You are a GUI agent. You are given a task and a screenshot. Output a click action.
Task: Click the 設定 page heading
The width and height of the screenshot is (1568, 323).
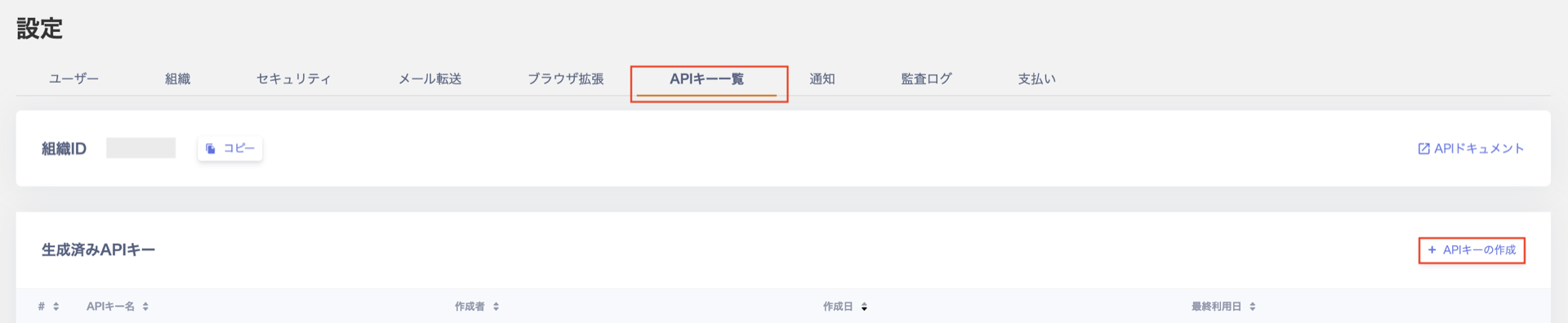(39, 29)
